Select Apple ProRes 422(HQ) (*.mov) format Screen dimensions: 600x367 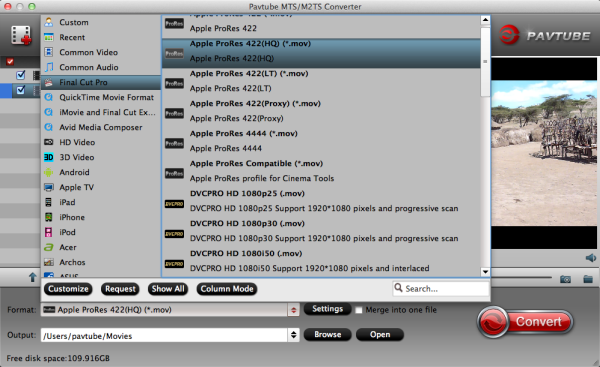click(321, 53)
